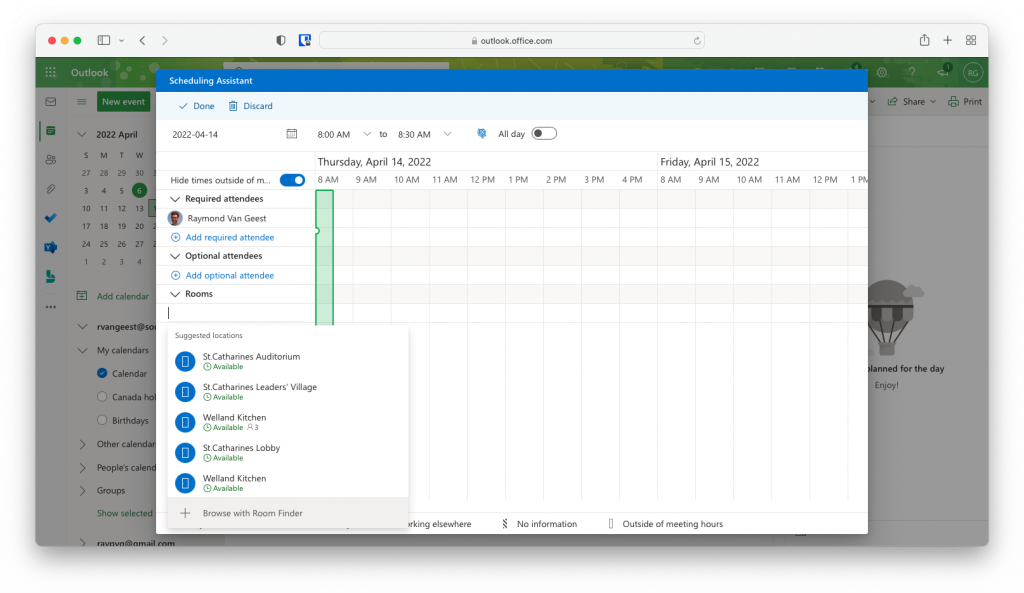Click the time zone globe icon
This screenshot has width=1024, height=593.
click(481, 134)
